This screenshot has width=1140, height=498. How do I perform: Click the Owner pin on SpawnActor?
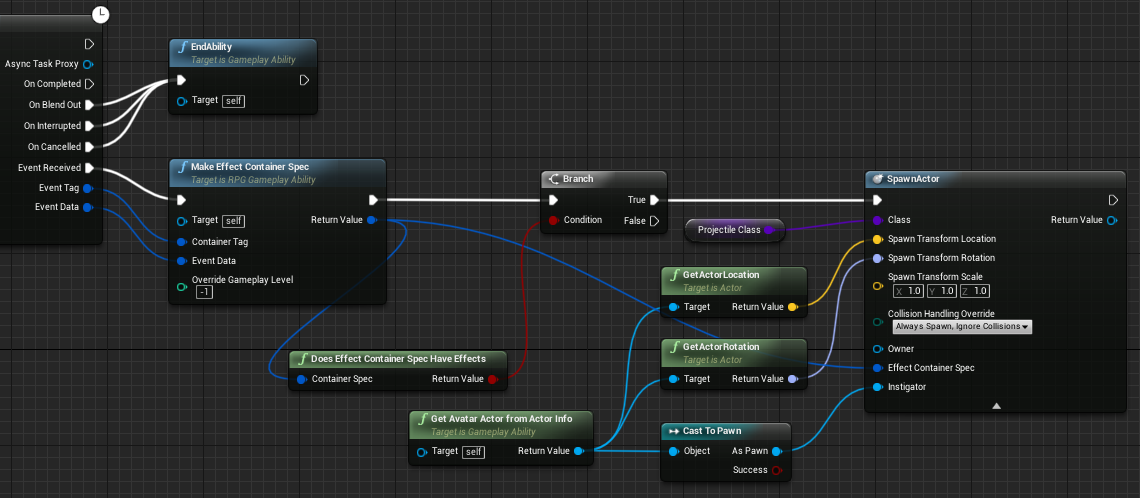878,349
